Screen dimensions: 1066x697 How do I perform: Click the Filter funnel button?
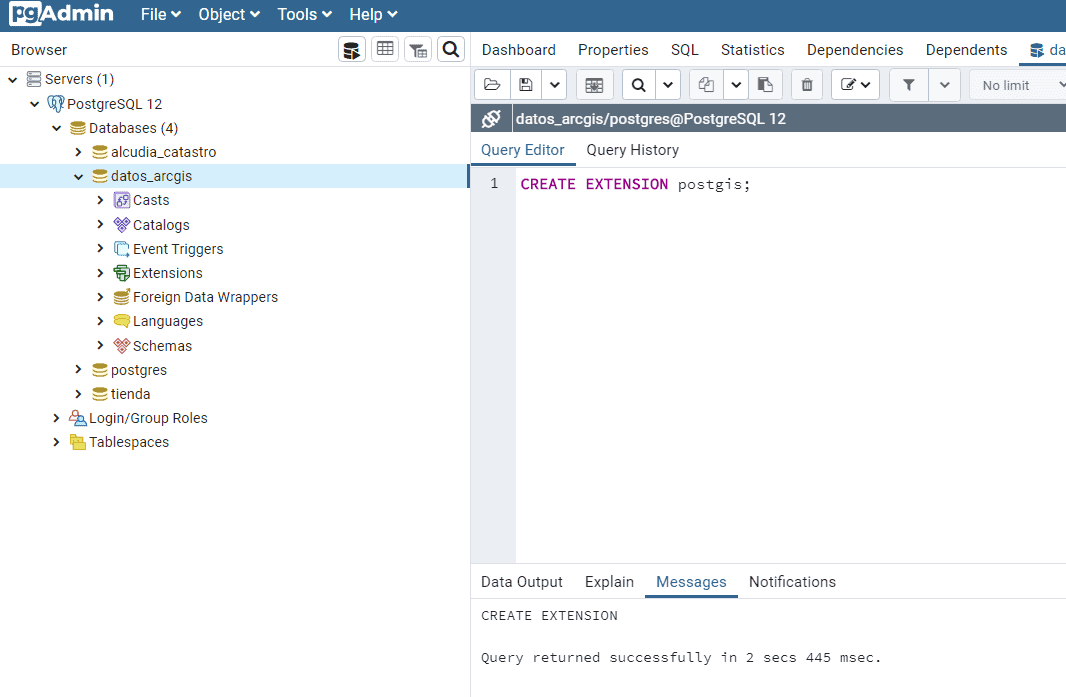pos(908,85)
